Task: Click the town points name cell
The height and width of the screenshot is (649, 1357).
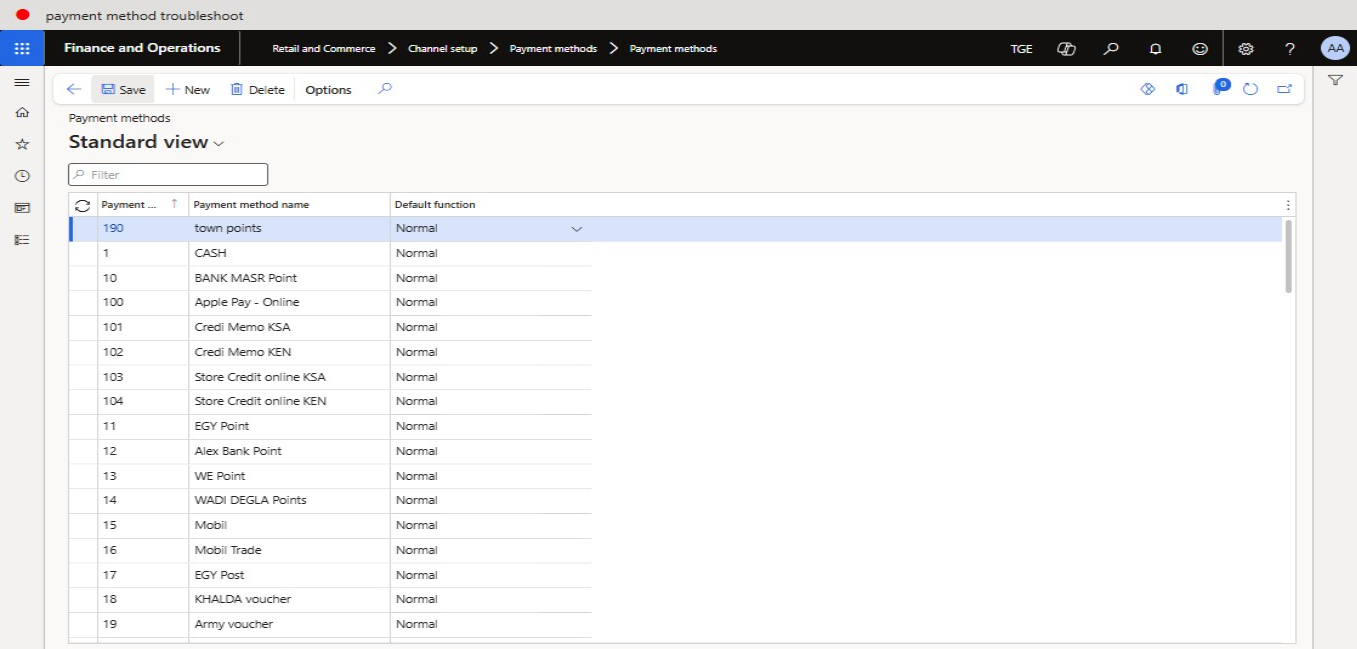Action: [x=290, y=228]
